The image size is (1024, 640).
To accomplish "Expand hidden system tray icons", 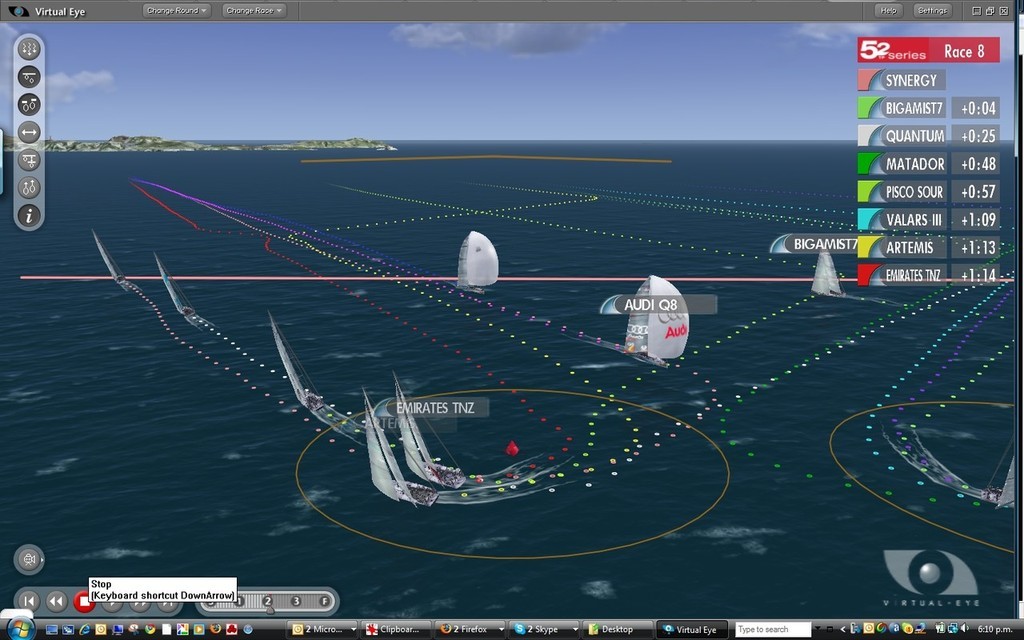I will pos(843,630).
